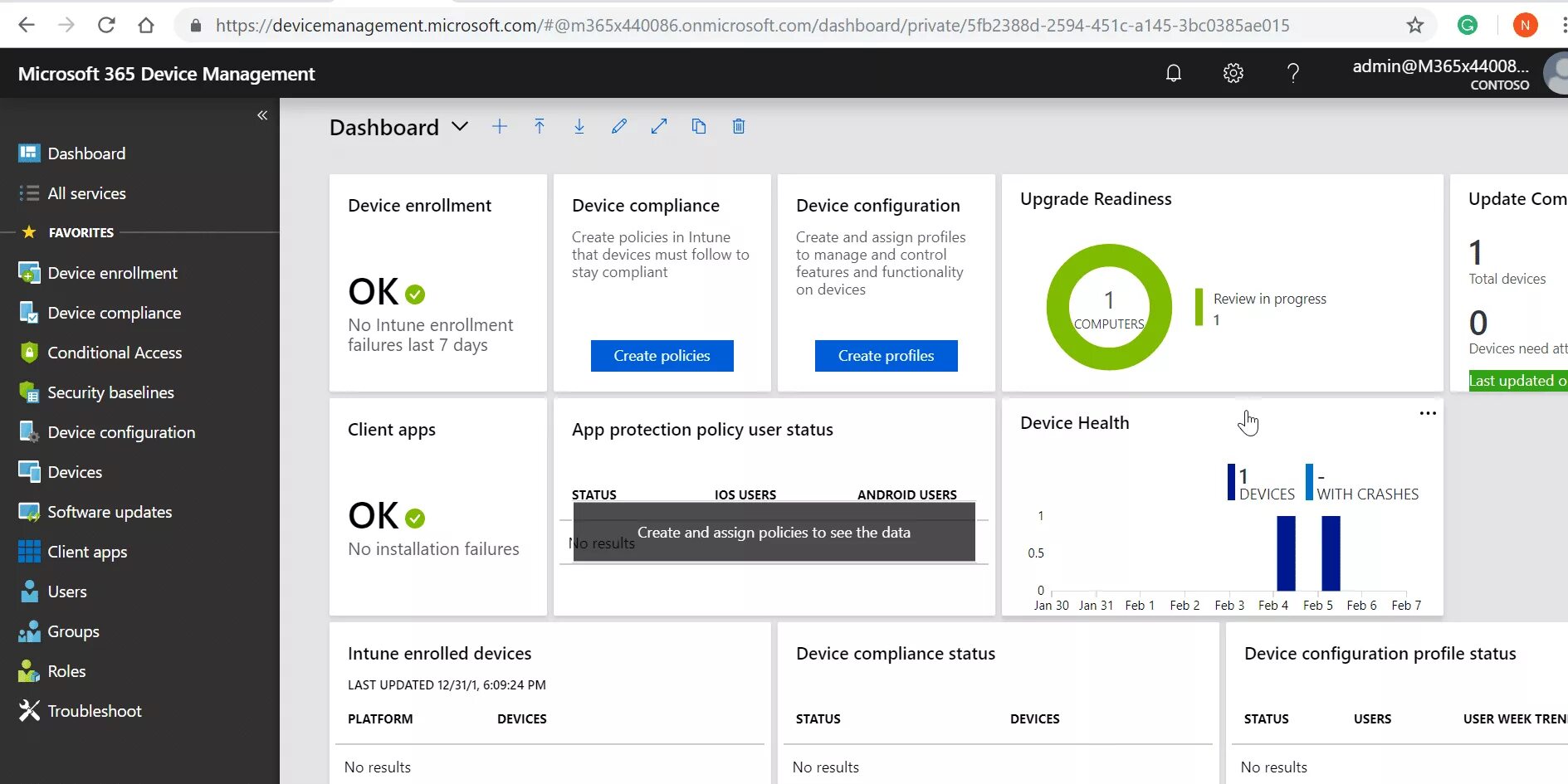Go to Conditional Access
The width and height of the screenshot is (1568, 784).
[115, 353]
